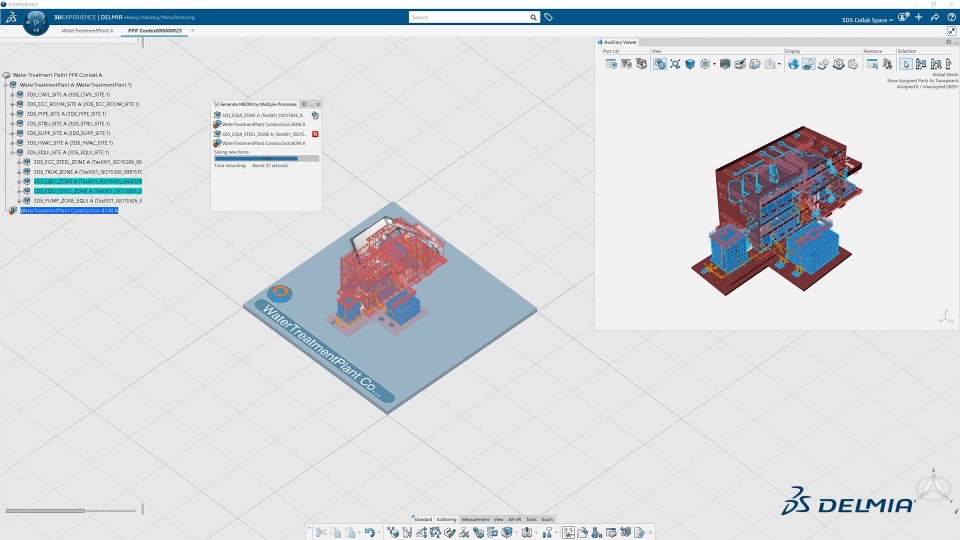Click the compass play button at top left
The image size is (960, 540).
(36, 22)
